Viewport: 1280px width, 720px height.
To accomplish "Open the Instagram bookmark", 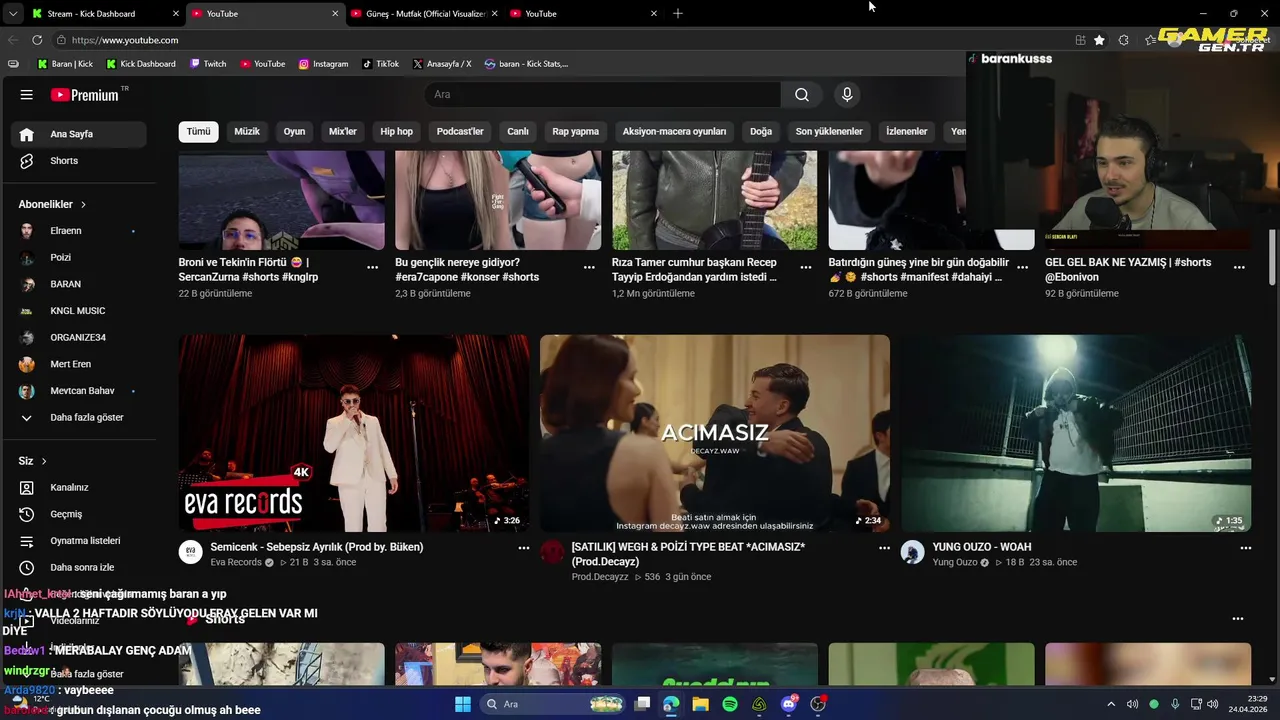I will [323, 64].
